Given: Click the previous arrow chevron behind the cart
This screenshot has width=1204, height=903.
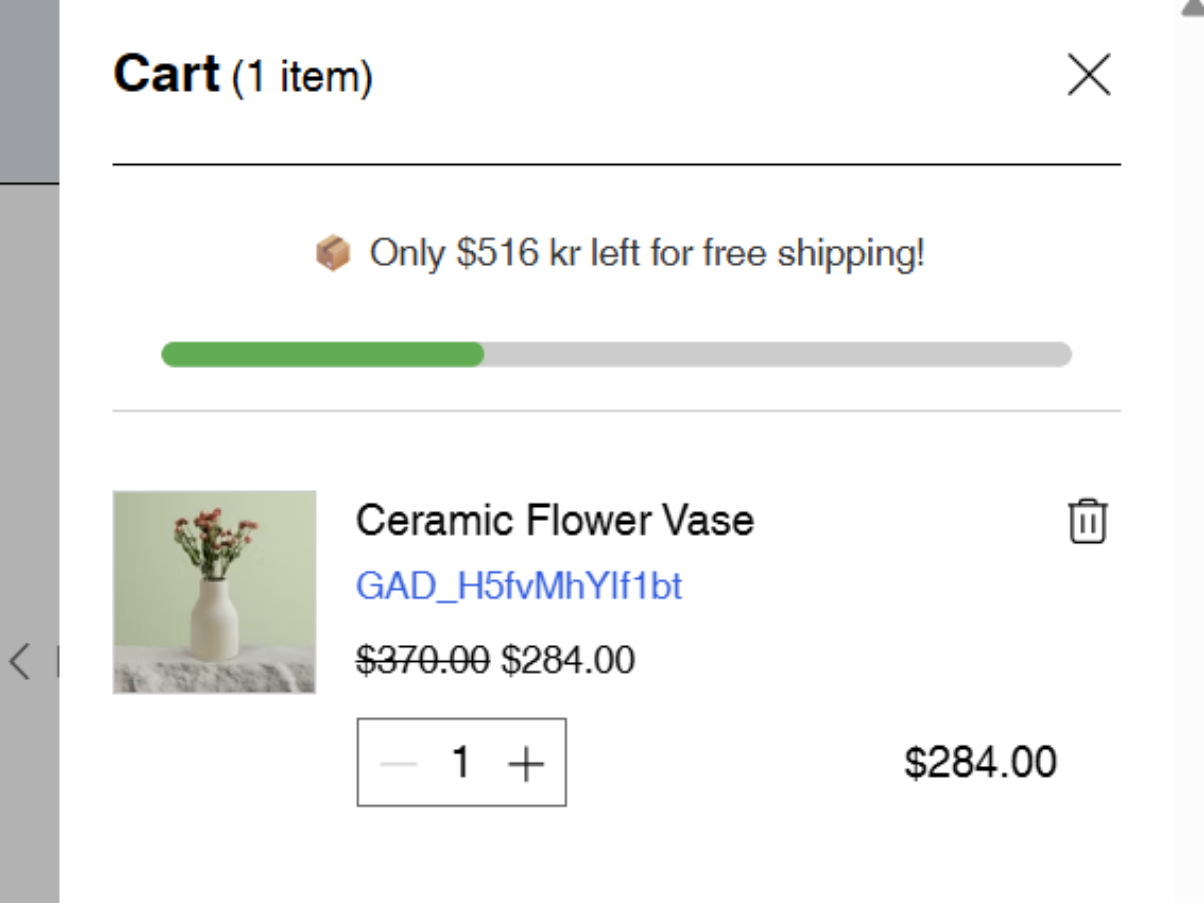Looking at the screenshot, I should 19,660.
